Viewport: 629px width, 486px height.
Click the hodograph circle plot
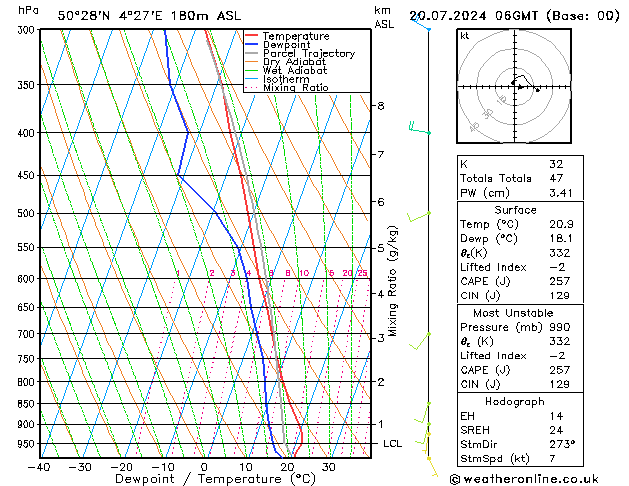(517, 86)
